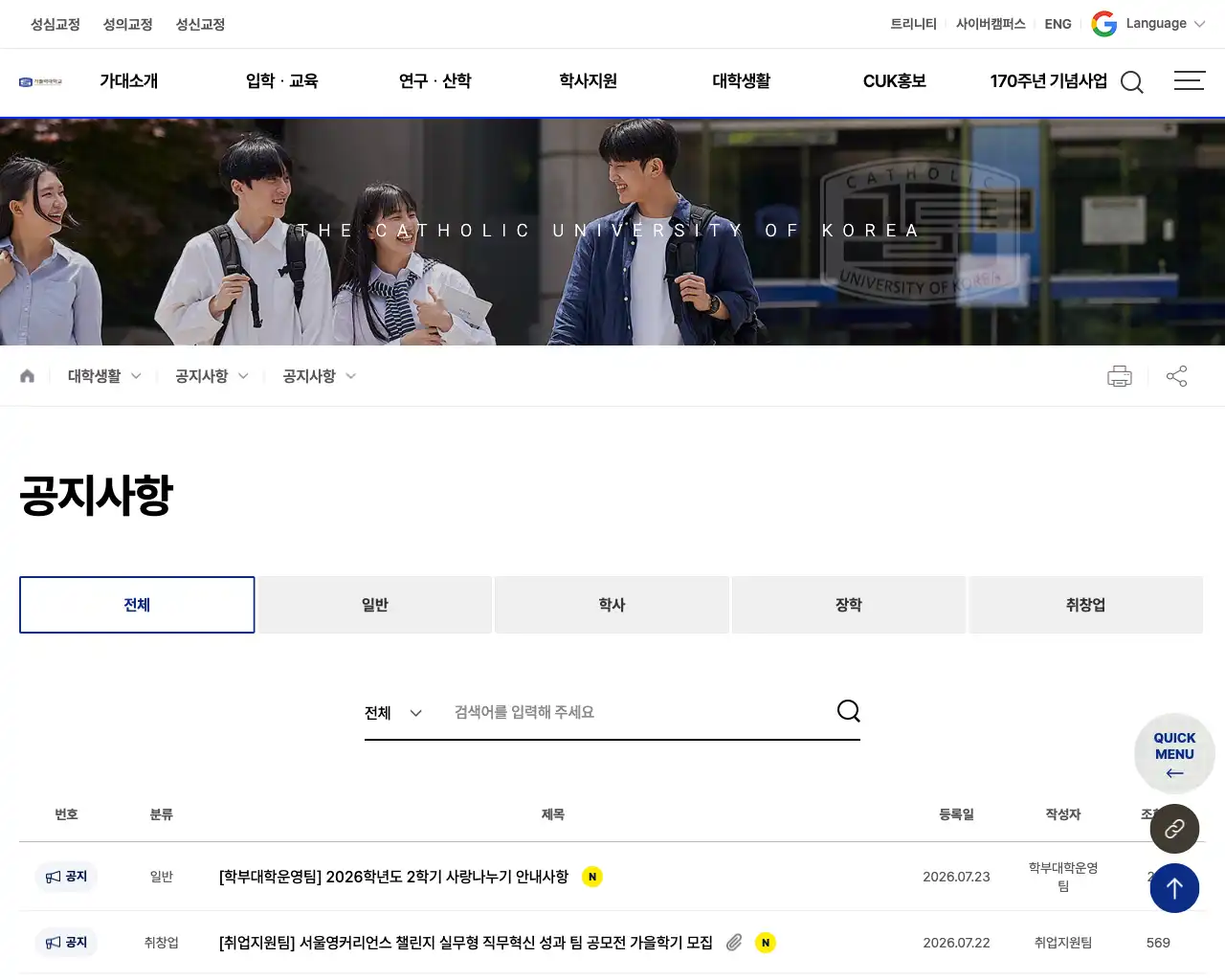Click the print page icon
This screenshot has height=980, width=1225.
(1120, 376)
